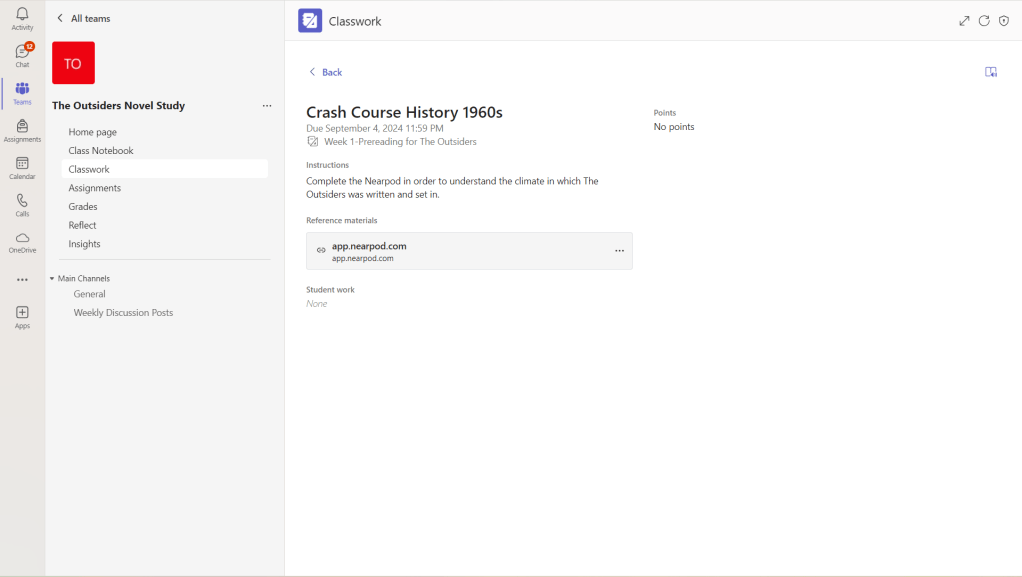Open more options for The Outsiders team

267,106
